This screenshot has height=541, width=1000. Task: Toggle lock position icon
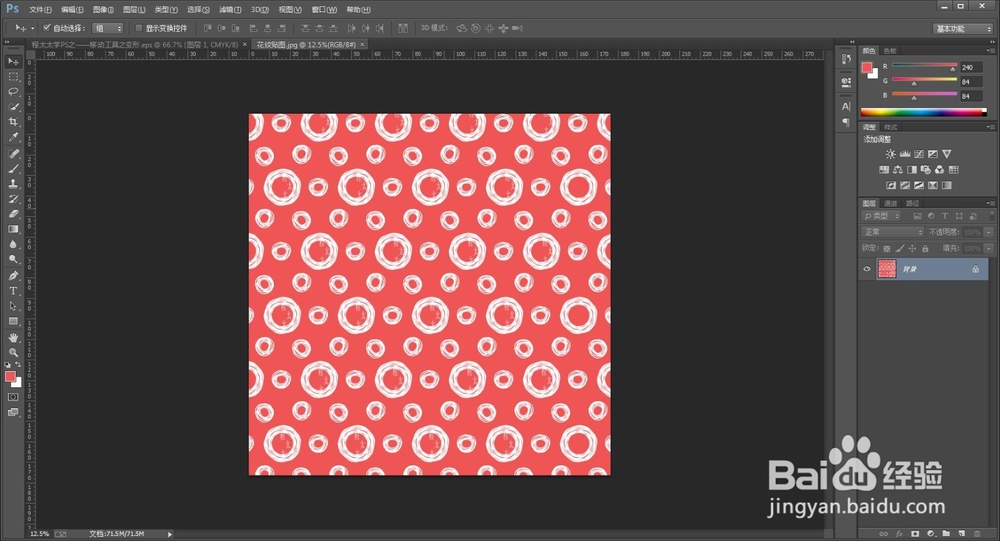point(913,248)
